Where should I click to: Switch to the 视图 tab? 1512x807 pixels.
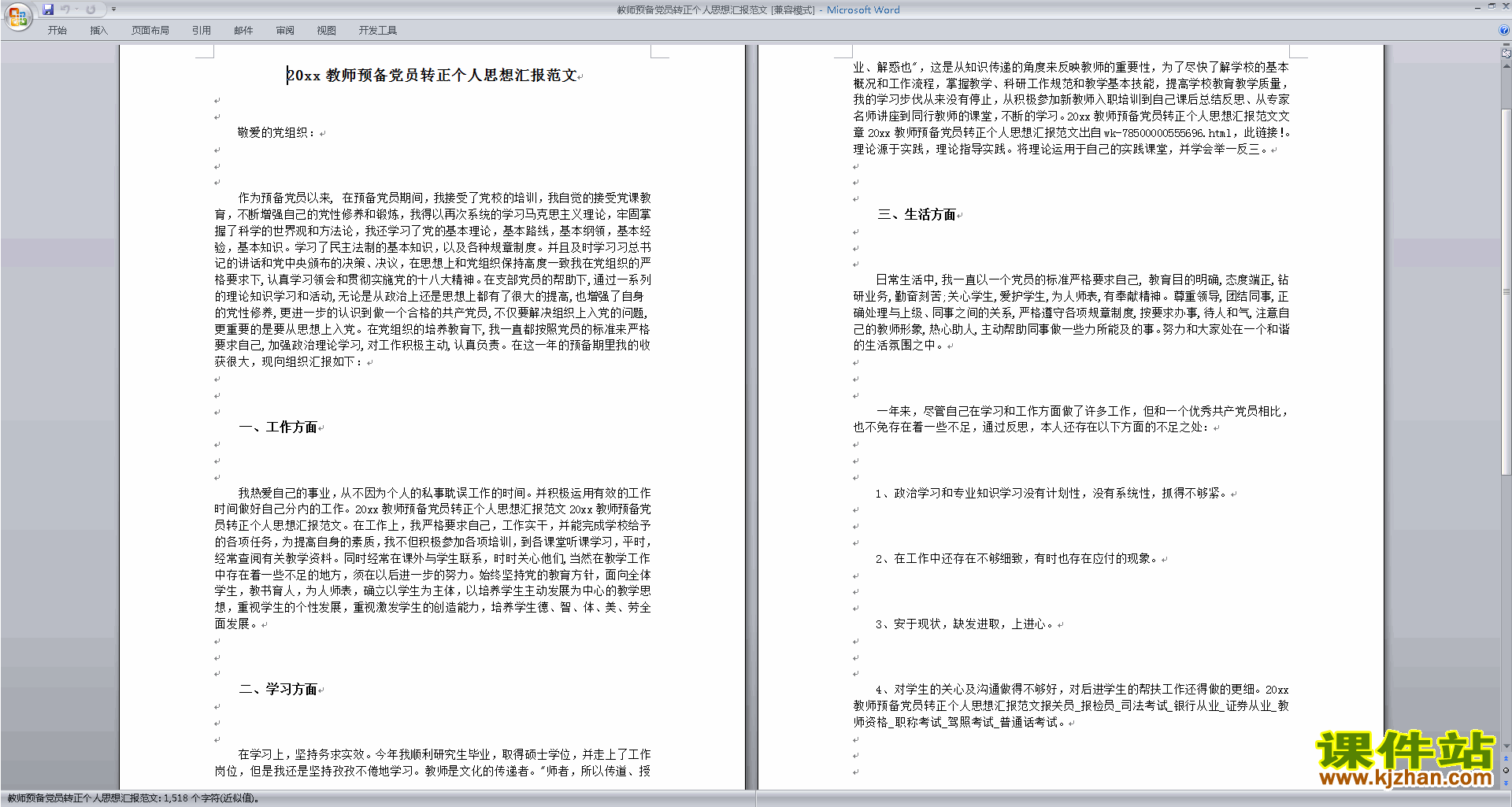(327, 31)
